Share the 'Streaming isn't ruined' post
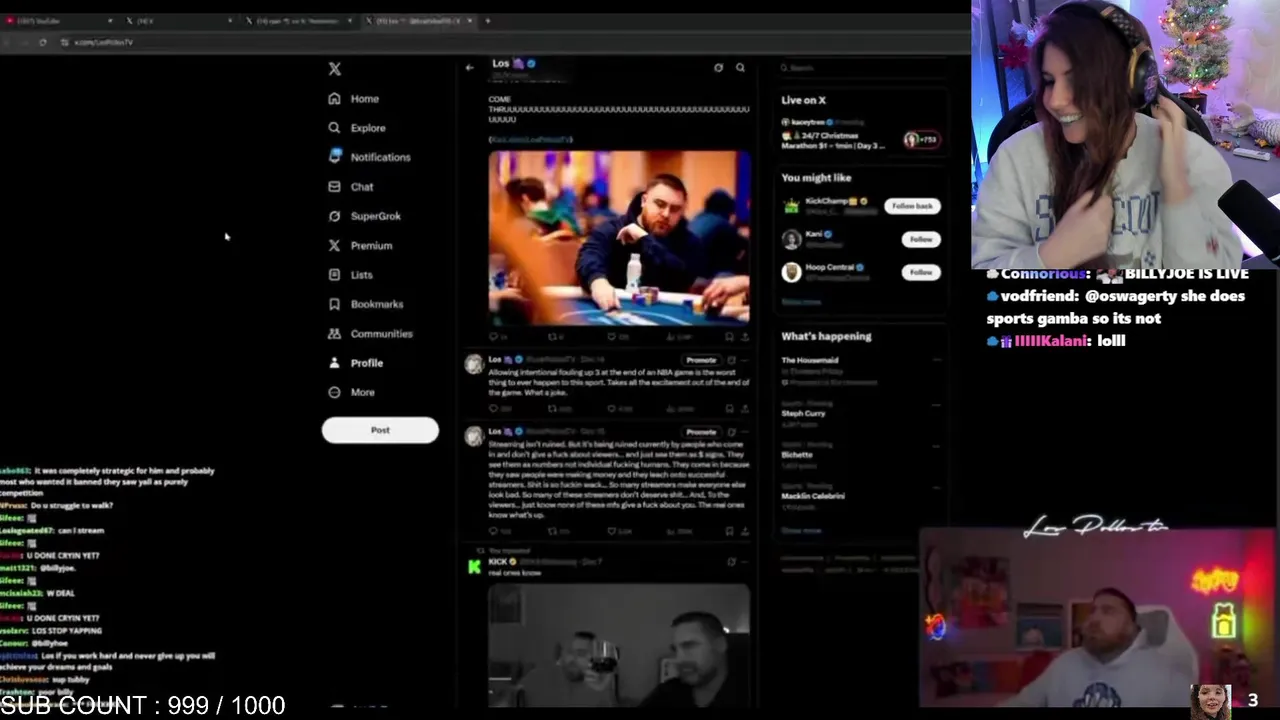This screenshot has height=720, width=1280. coord(745,532)
